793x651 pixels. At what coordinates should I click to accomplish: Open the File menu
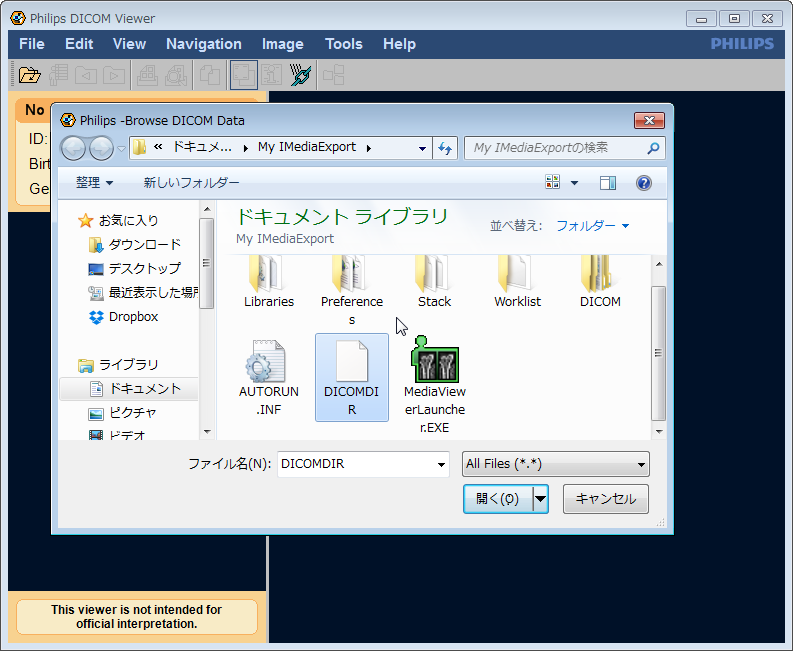[32, 44]
